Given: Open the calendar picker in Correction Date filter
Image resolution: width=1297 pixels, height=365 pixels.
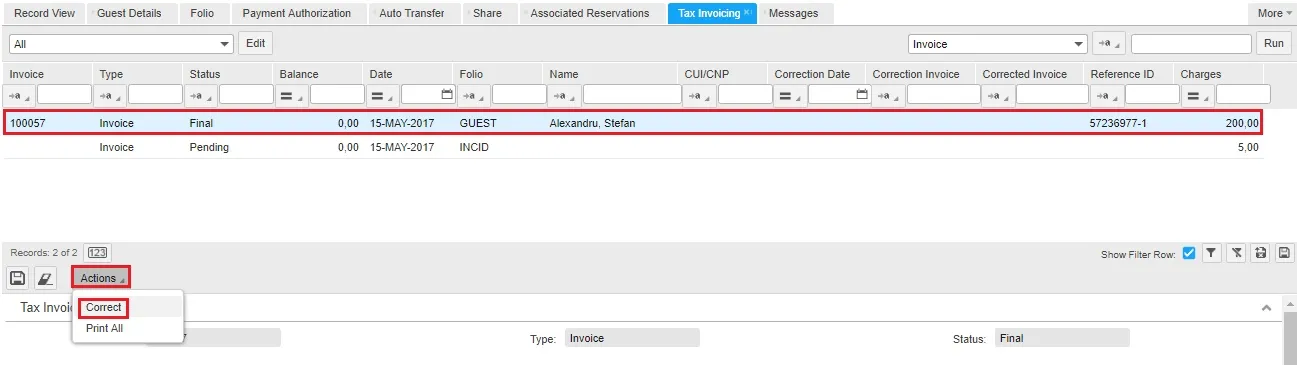Looking at the screenshot, I should click(x=862, y=94).
